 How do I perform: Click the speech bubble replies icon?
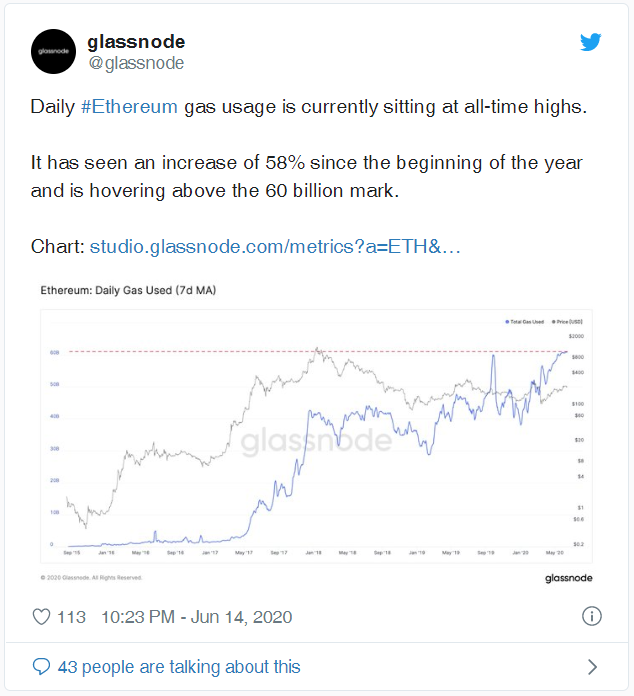point(41,666)
